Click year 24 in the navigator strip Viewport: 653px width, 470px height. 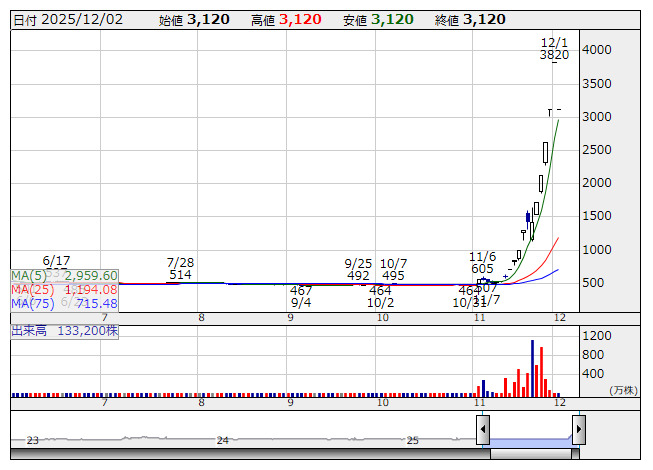223,440
